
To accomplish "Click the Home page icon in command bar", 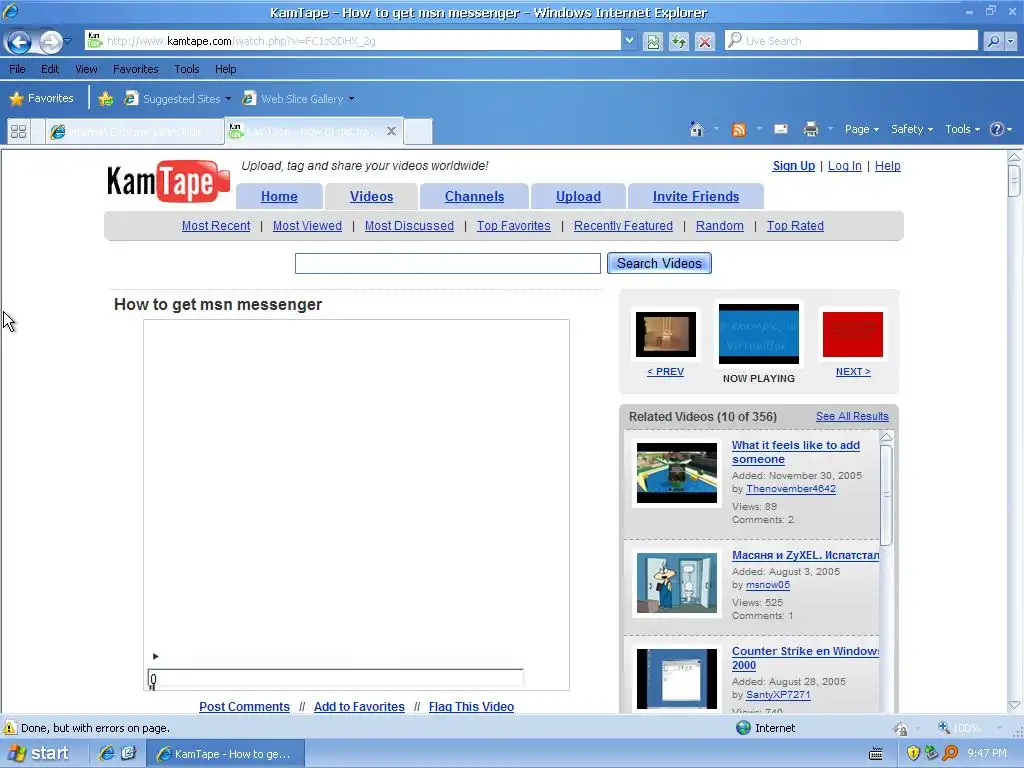I will click(x=696, y=129).
